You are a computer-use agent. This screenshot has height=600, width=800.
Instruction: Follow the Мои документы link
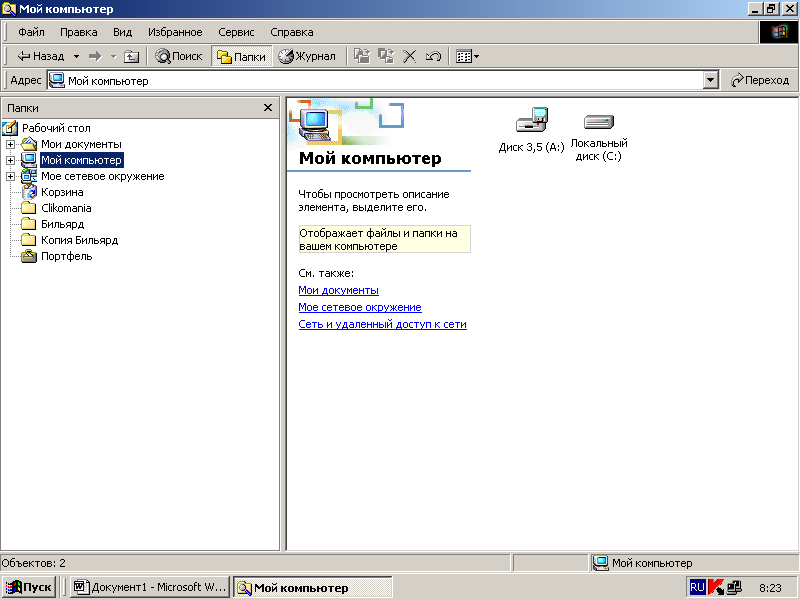point(338,290)
